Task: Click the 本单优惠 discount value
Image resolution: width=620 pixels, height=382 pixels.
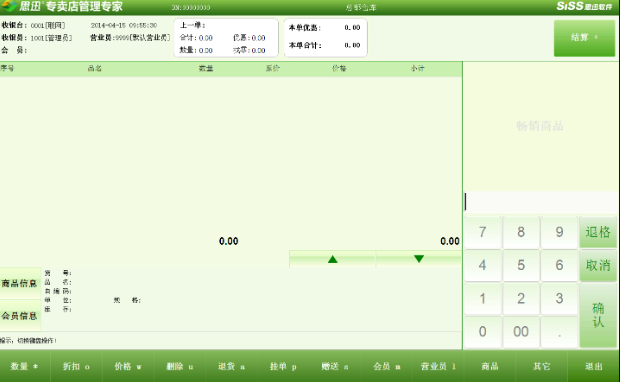Action: [x=352, y=28]
